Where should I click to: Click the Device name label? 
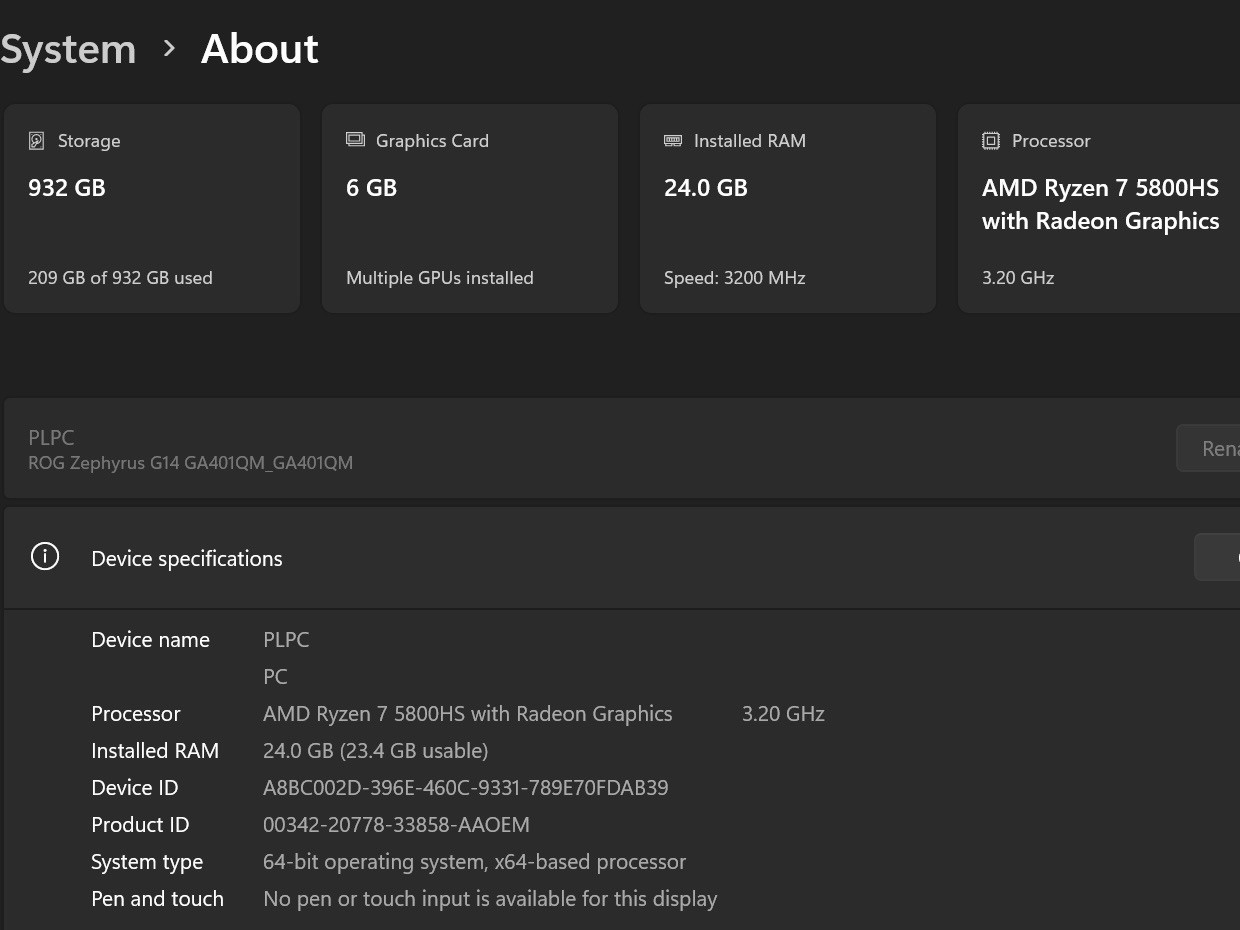click(x=151, y=640)
